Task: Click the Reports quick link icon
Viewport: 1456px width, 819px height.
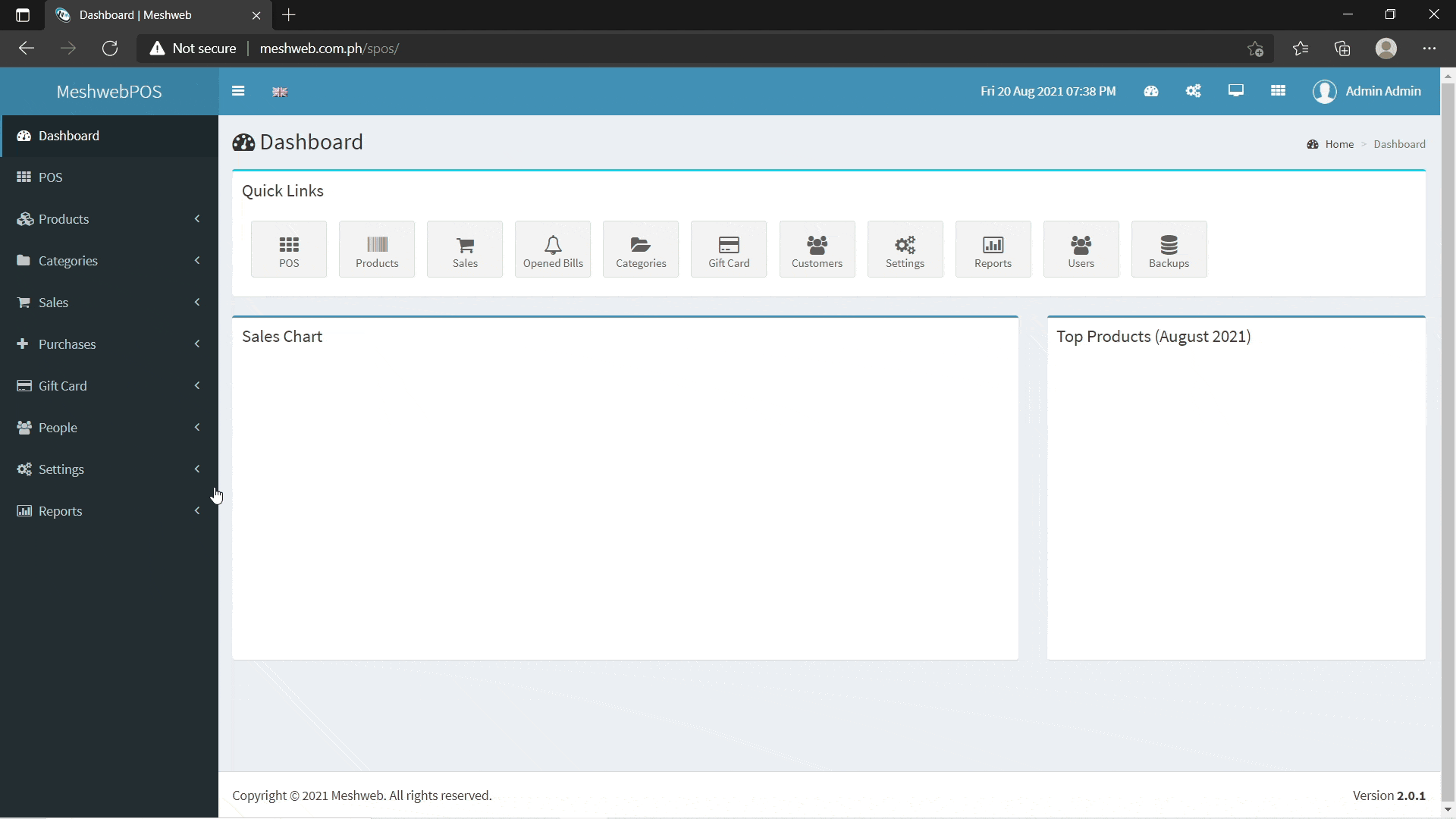Action: click(993, 249)
